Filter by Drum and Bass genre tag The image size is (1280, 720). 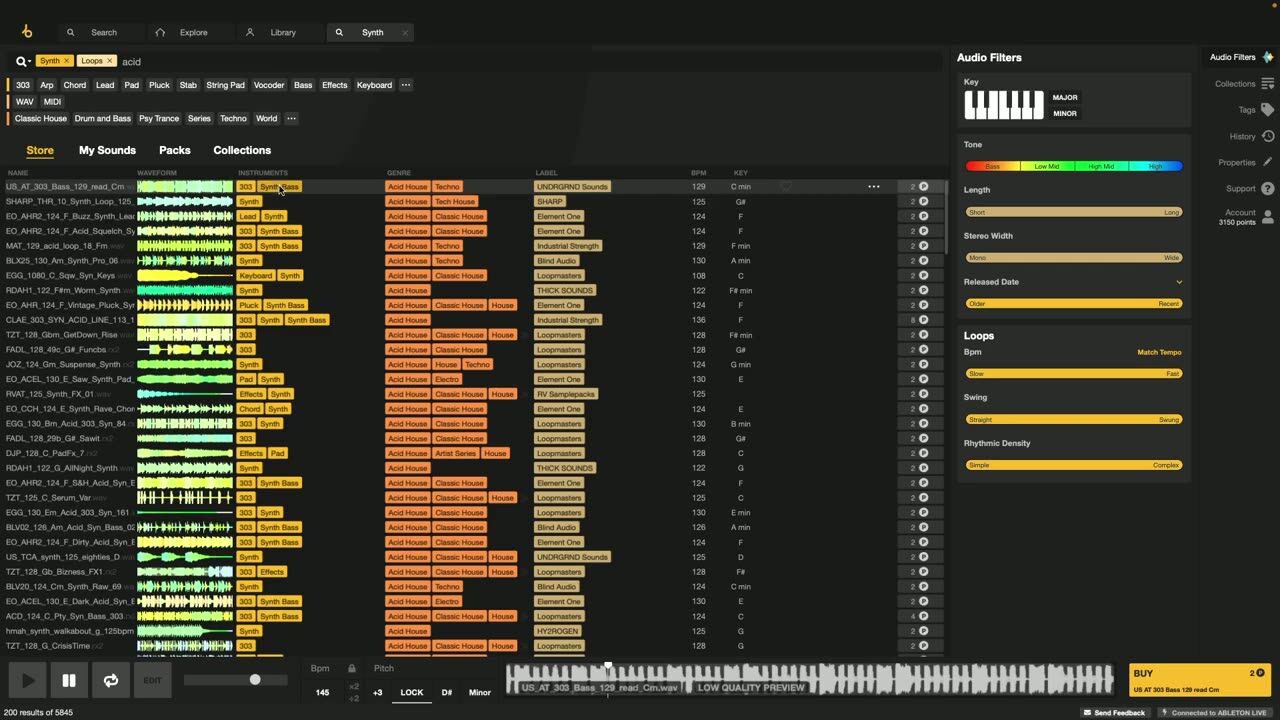coord(102,118)
